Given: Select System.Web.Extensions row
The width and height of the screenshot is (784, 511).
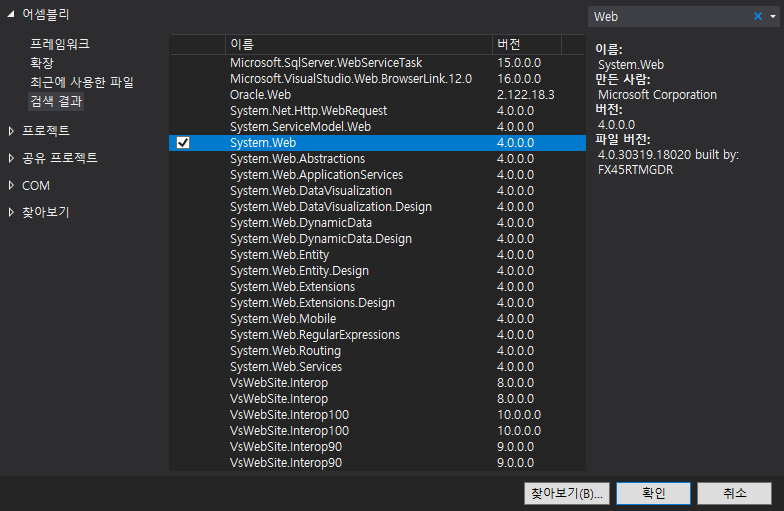Looking at the screenshot, I should coord(378,287).
